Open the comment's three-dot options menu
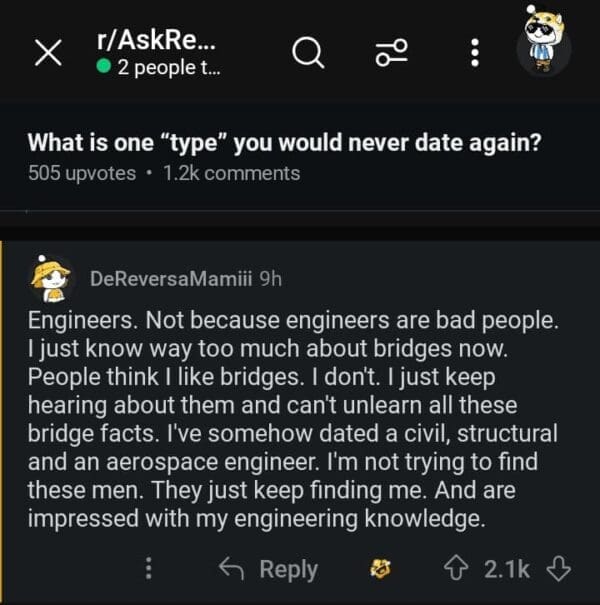The image size is (600, 605). coord(149,569)
